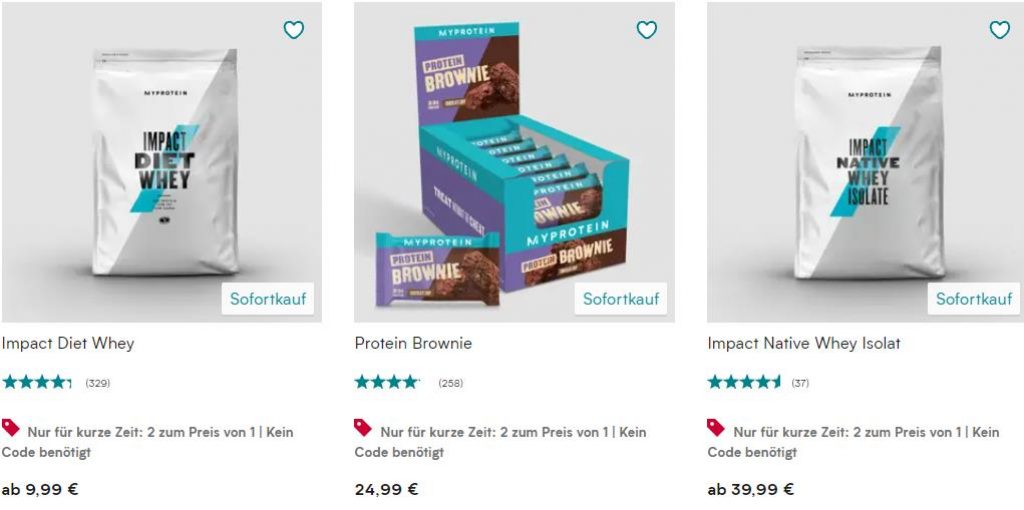Open star rating of Protein Brownie

pos(387,383)
